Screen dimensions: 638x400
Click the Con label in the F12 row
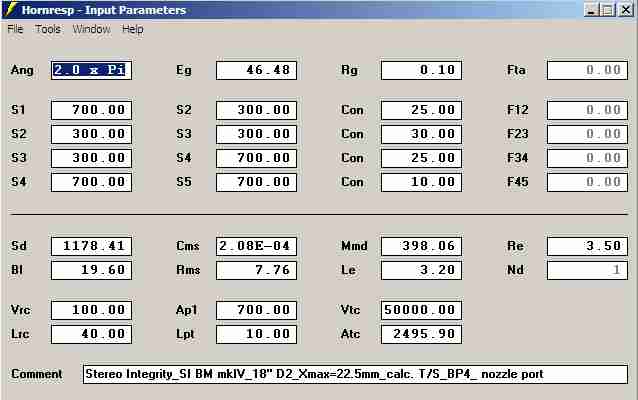[352, 110]
